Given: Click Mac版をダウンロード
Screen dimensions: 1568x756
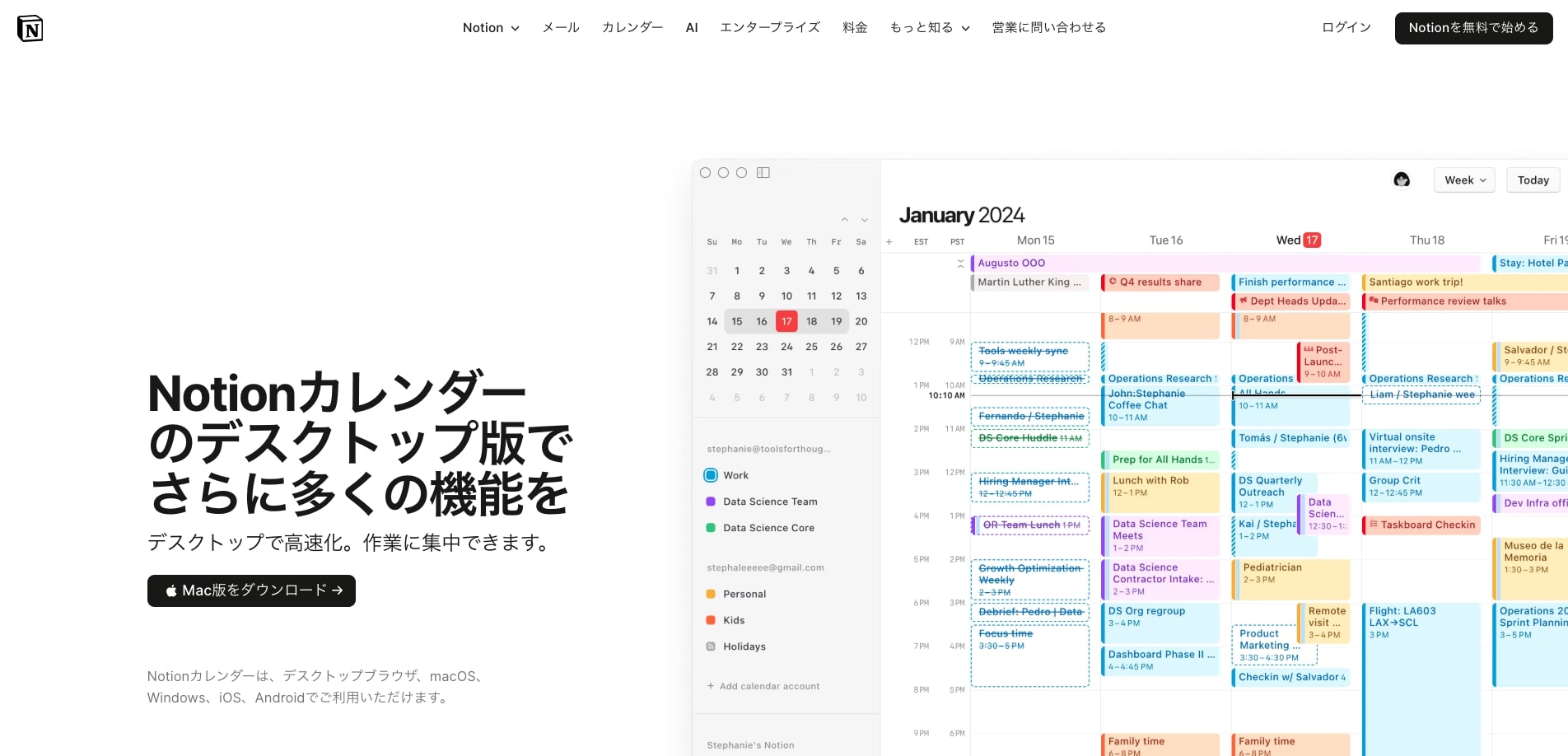Looking at the screenshot, I should 251,590.
